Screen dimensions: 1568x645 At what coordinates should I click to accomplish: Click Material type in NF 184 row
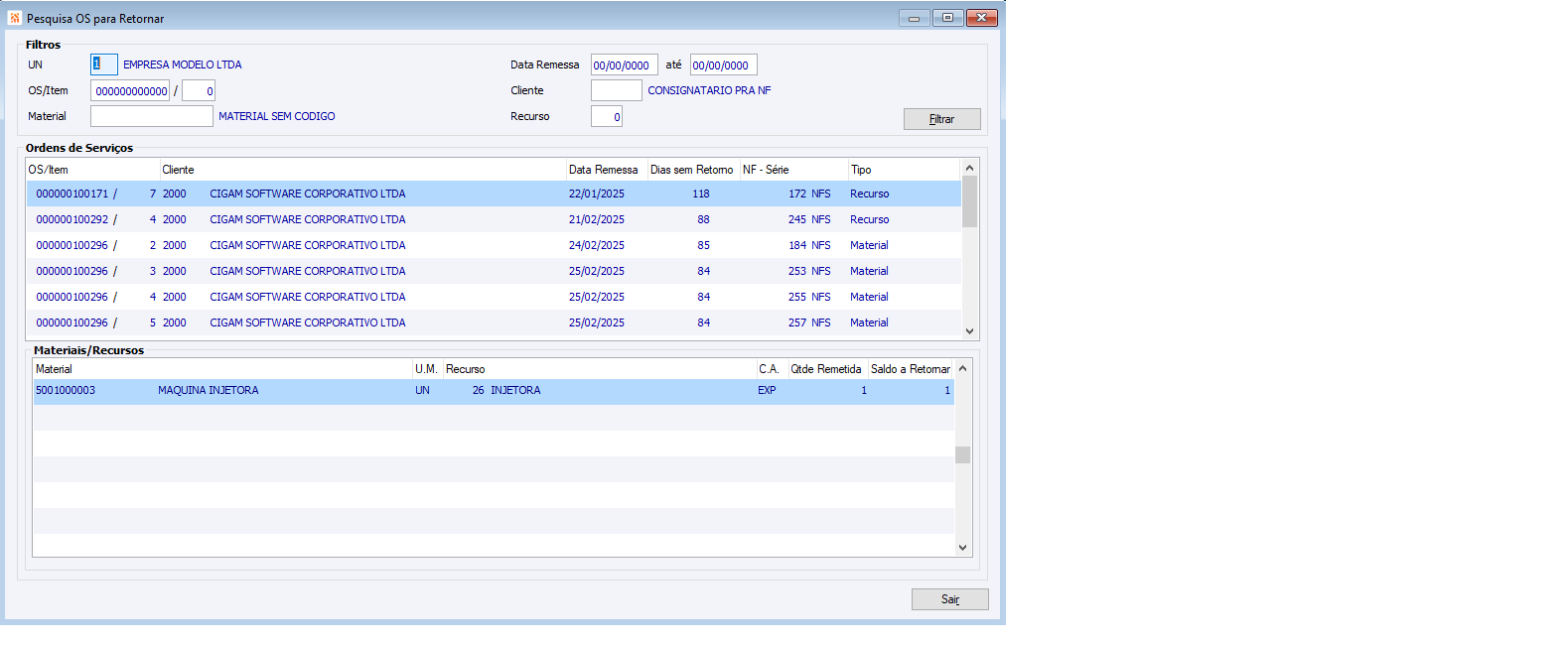[869, 245]
